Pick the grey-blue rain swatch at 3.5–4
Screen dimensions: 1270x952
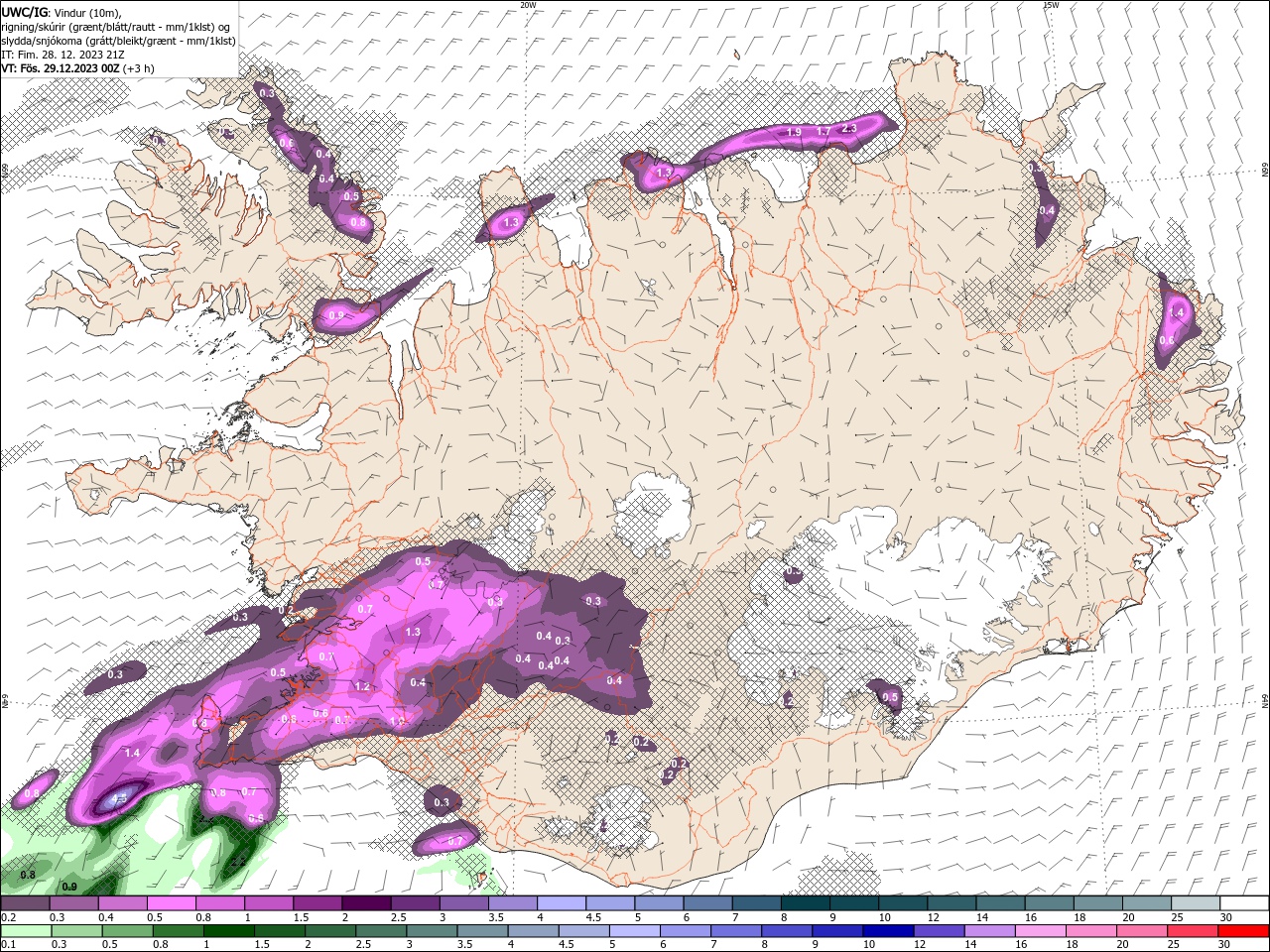click(x=481, y=930)
